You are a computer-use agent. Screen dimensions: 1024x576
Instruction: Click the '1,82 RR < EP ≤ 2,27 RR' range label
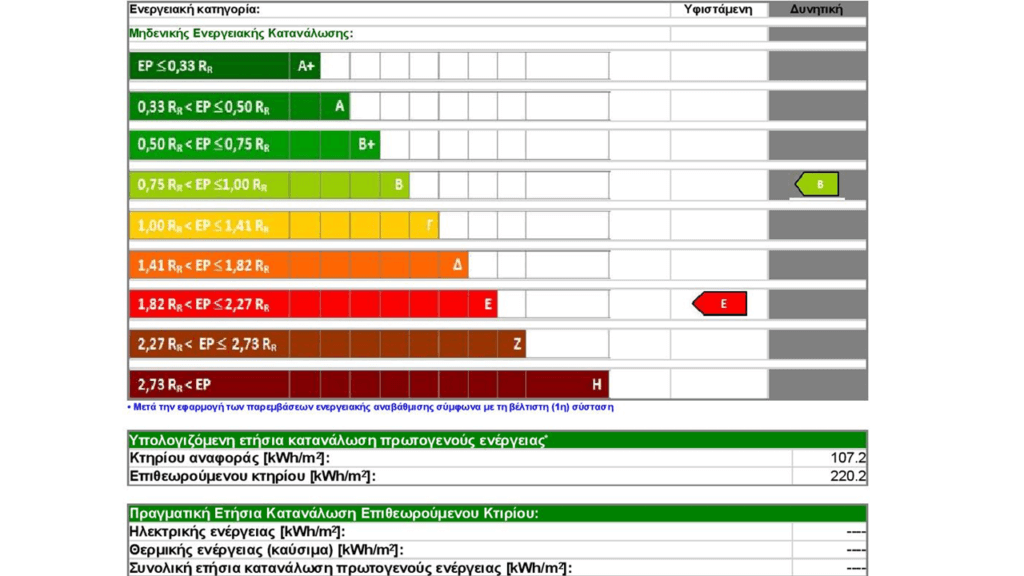[204, 304]
